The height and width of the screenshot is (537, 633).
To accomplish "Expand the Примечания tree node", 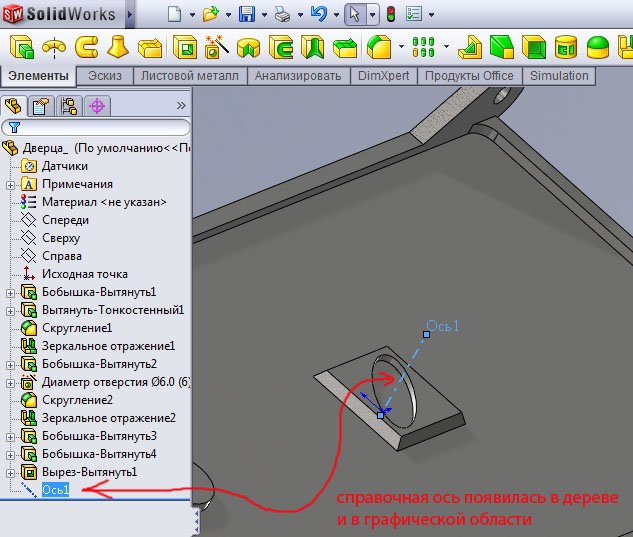I will (x=10, y=184).
